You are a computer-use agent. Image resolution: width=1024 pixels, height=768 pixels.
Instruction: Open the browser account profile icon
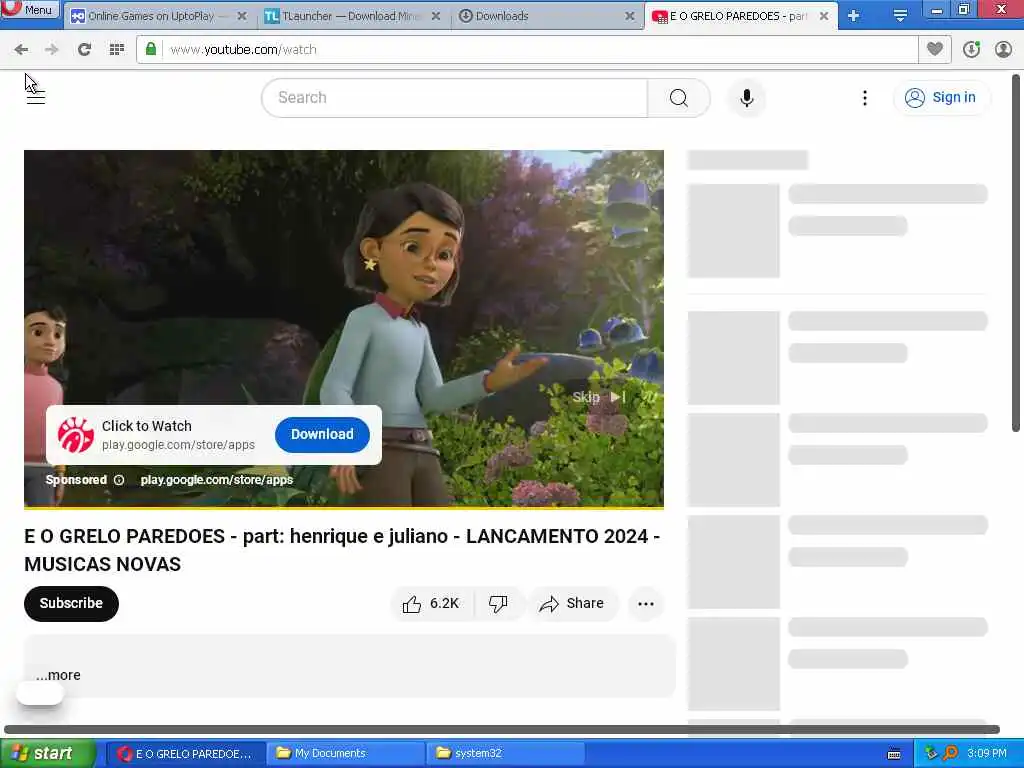(1003, 50)
